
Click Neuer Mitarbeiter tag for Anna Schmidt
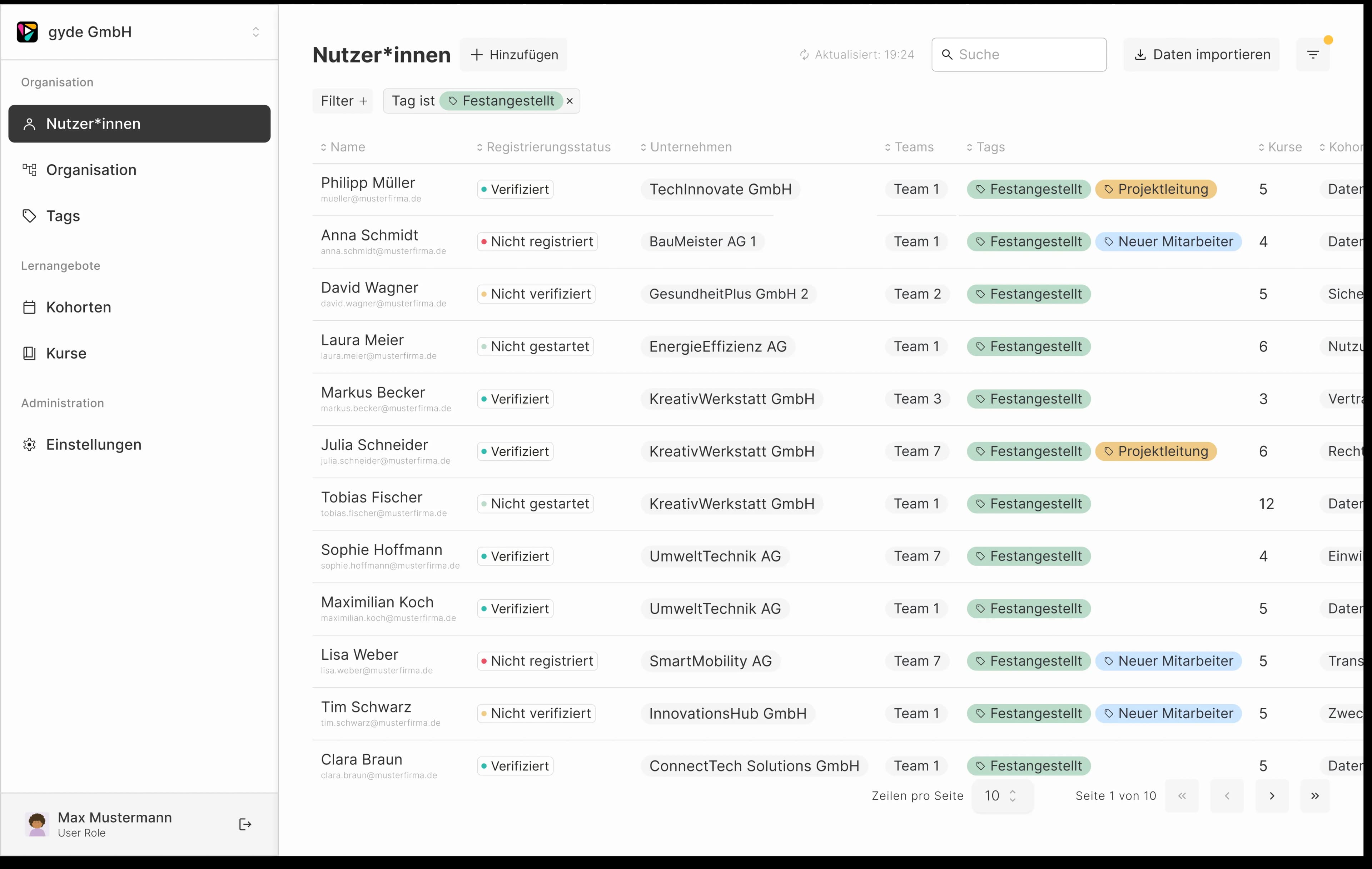(x=1169, y=242)
